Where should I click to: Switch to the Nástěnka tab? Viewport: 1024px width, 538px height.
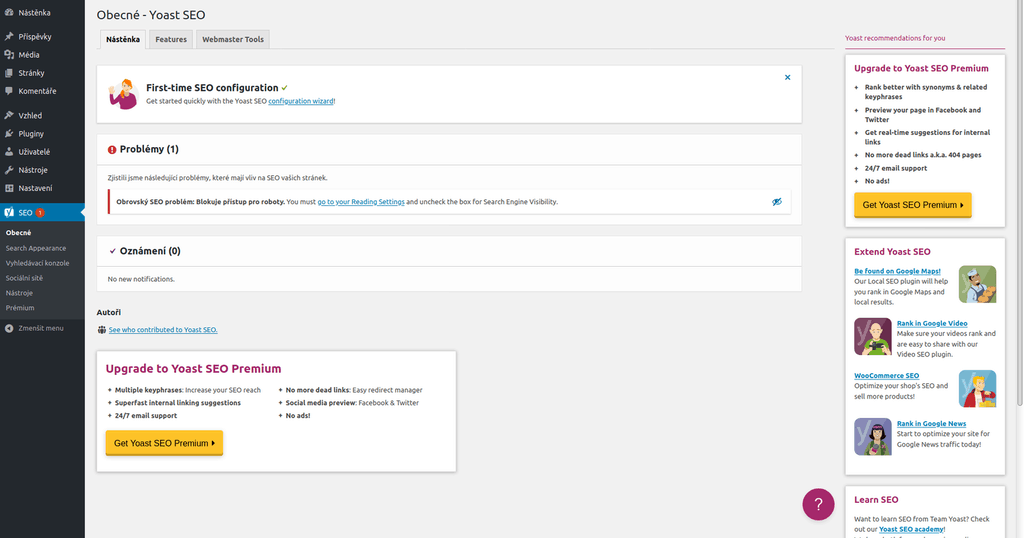(x=123, y=39)
